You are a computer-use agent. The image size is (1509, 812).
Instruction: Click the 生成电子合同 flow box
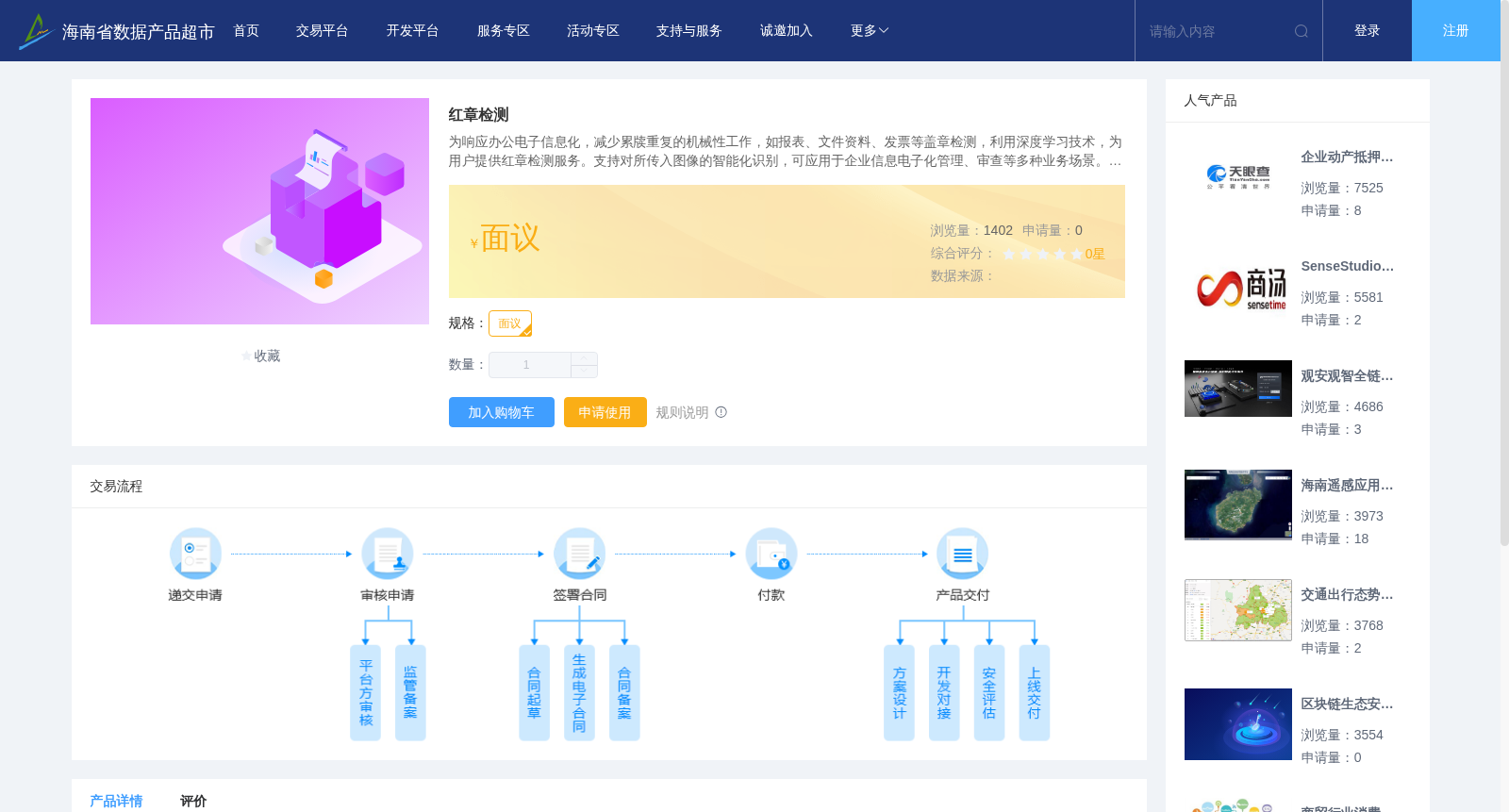coord(579,693)
